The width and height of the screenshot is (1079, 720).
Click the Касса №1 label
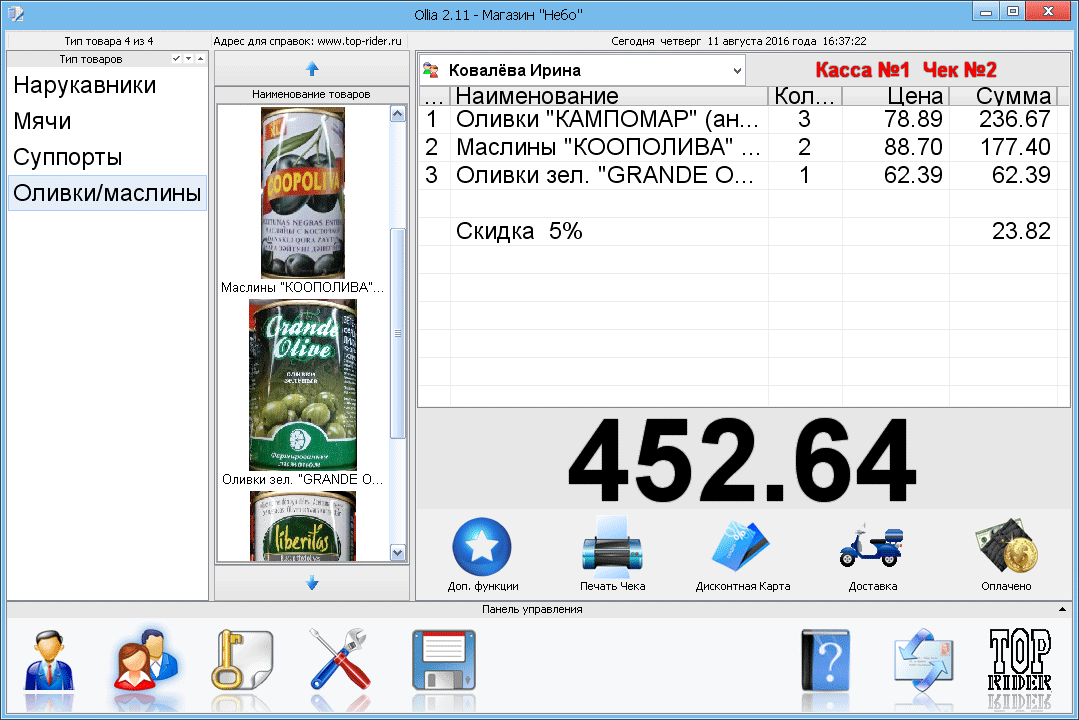(862, 70)
